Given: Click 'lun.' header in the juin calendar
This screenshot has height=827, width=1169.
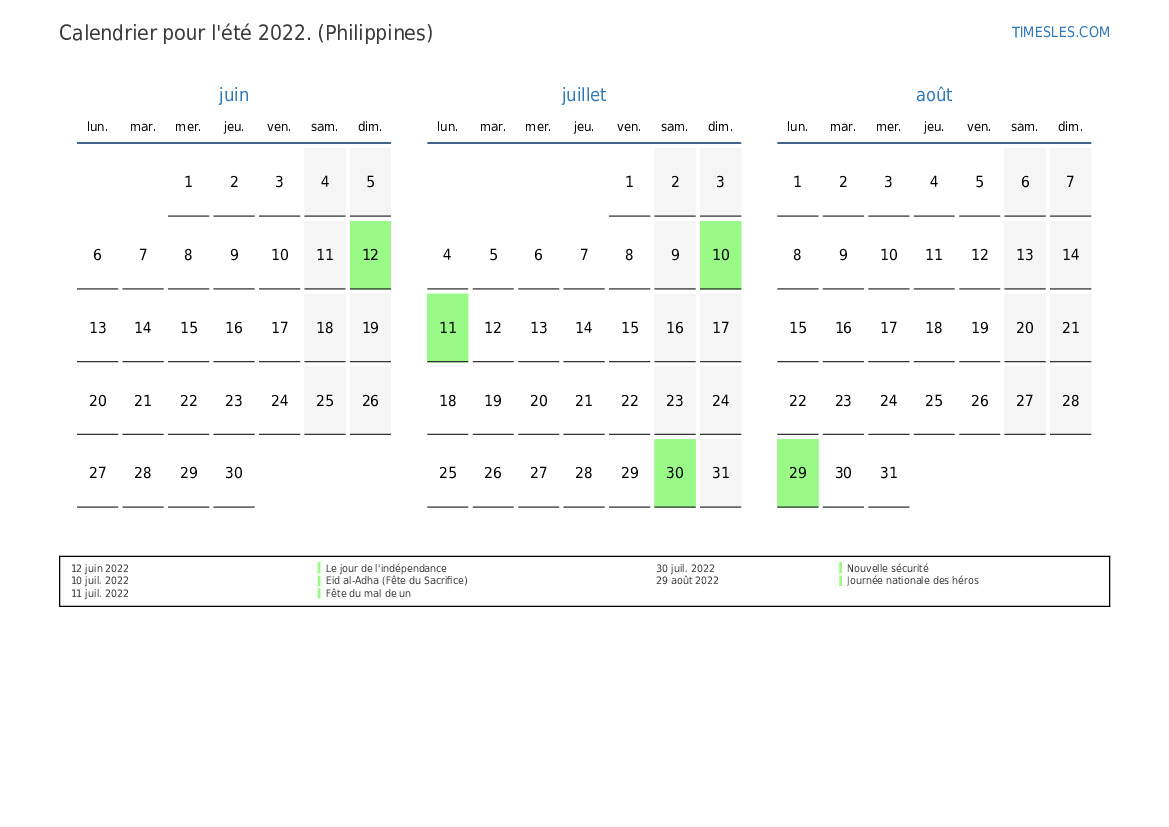Looking at the screenshot, I should click(x=98, y=127).
